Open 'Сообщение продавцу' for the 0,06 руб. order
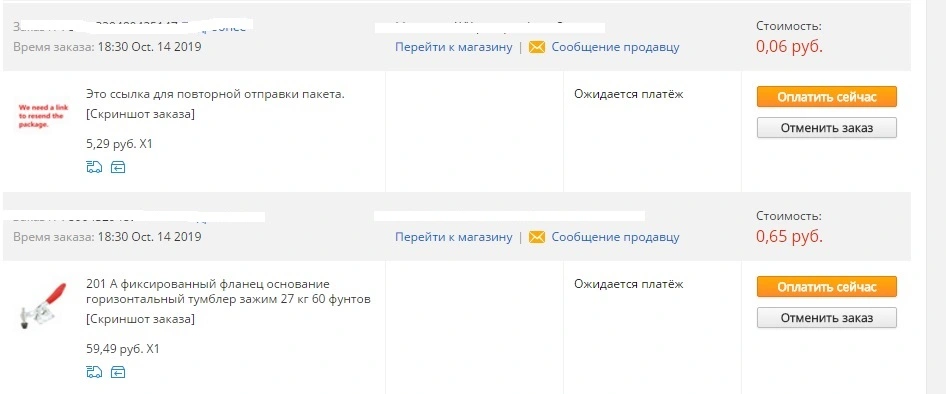946x394 pixels. (615, 47)
